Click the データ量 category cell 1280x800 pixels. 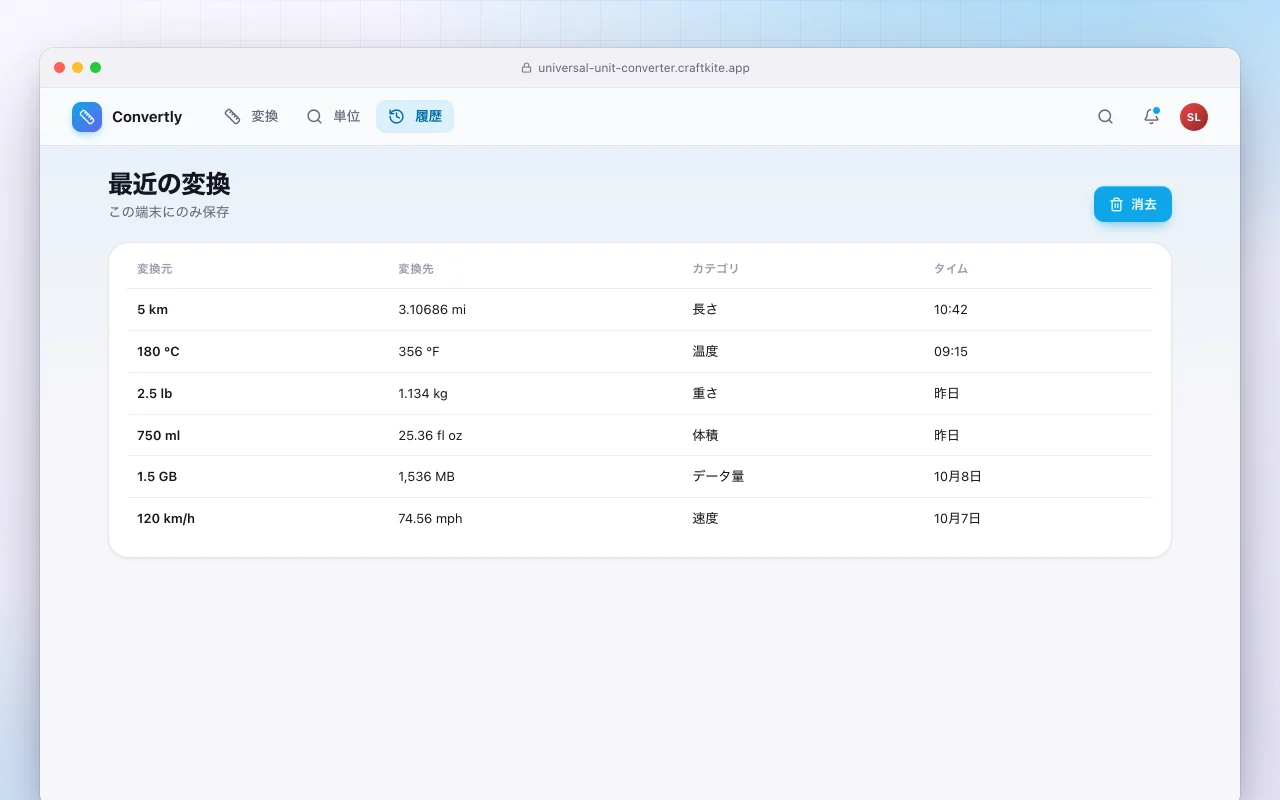[x=718, y=477]
